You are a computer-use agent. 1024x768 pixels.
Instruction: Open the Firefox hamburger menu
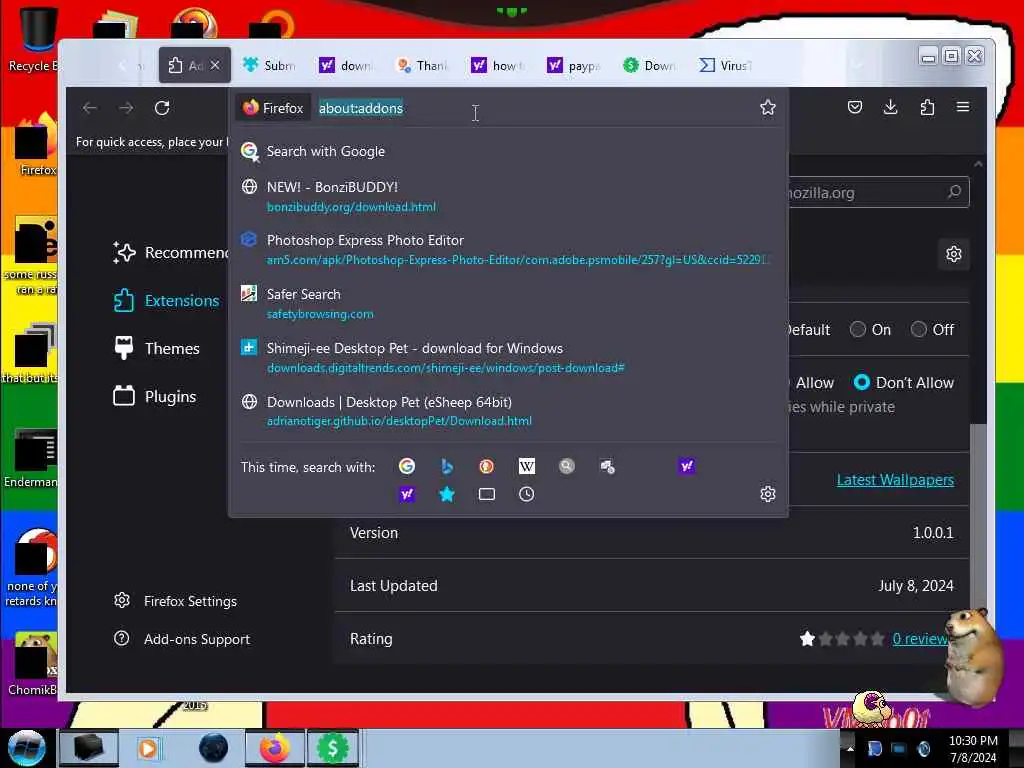[x=963, y=107]
